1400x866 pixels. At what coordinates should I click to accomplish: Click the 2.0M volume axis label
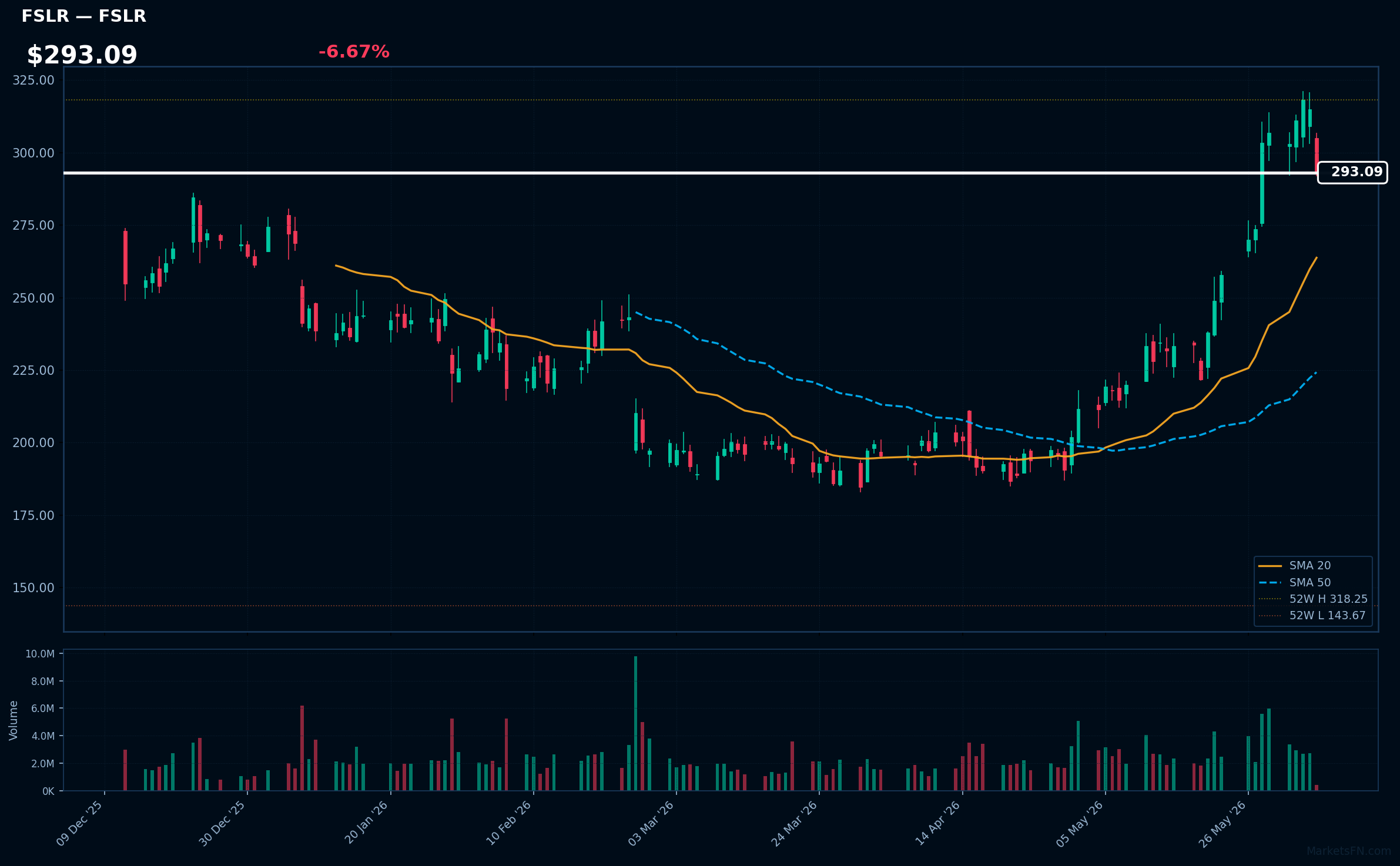click(x=42, y=764)
